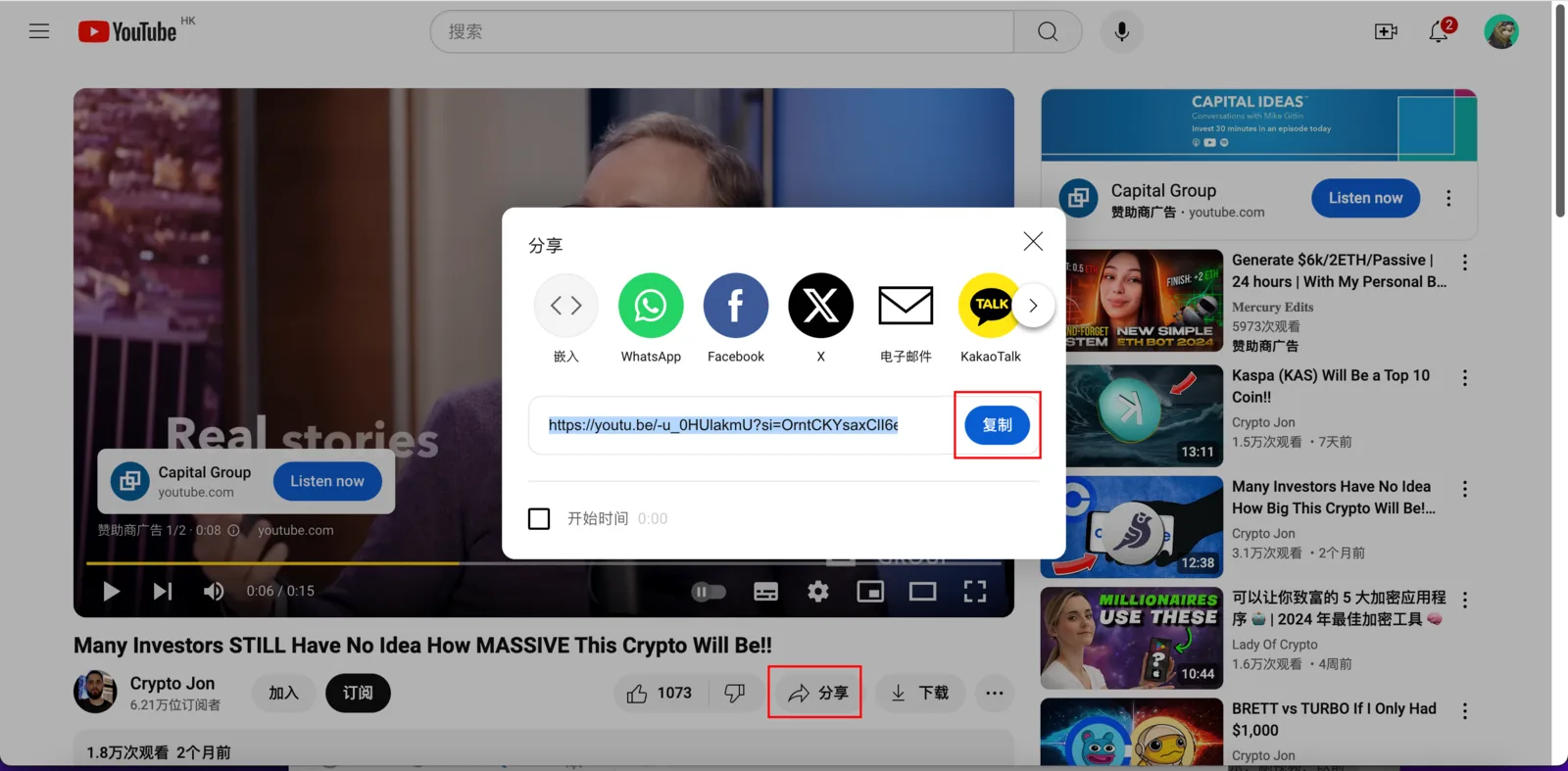Click Listen now in sidebar Capital Group ad

click(x=1365, y=198)
